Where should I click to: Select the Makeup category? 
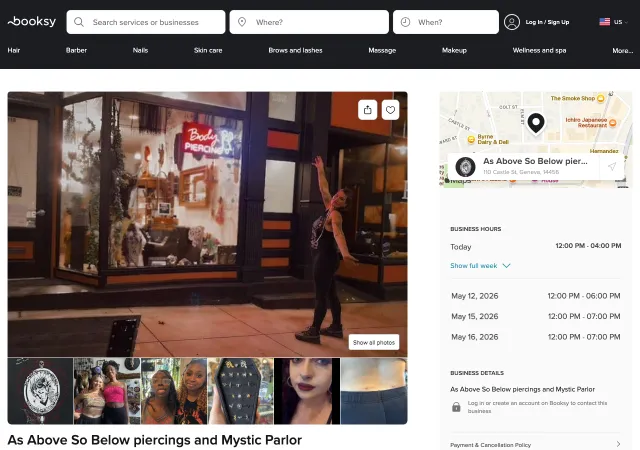[x=454, y=50]
